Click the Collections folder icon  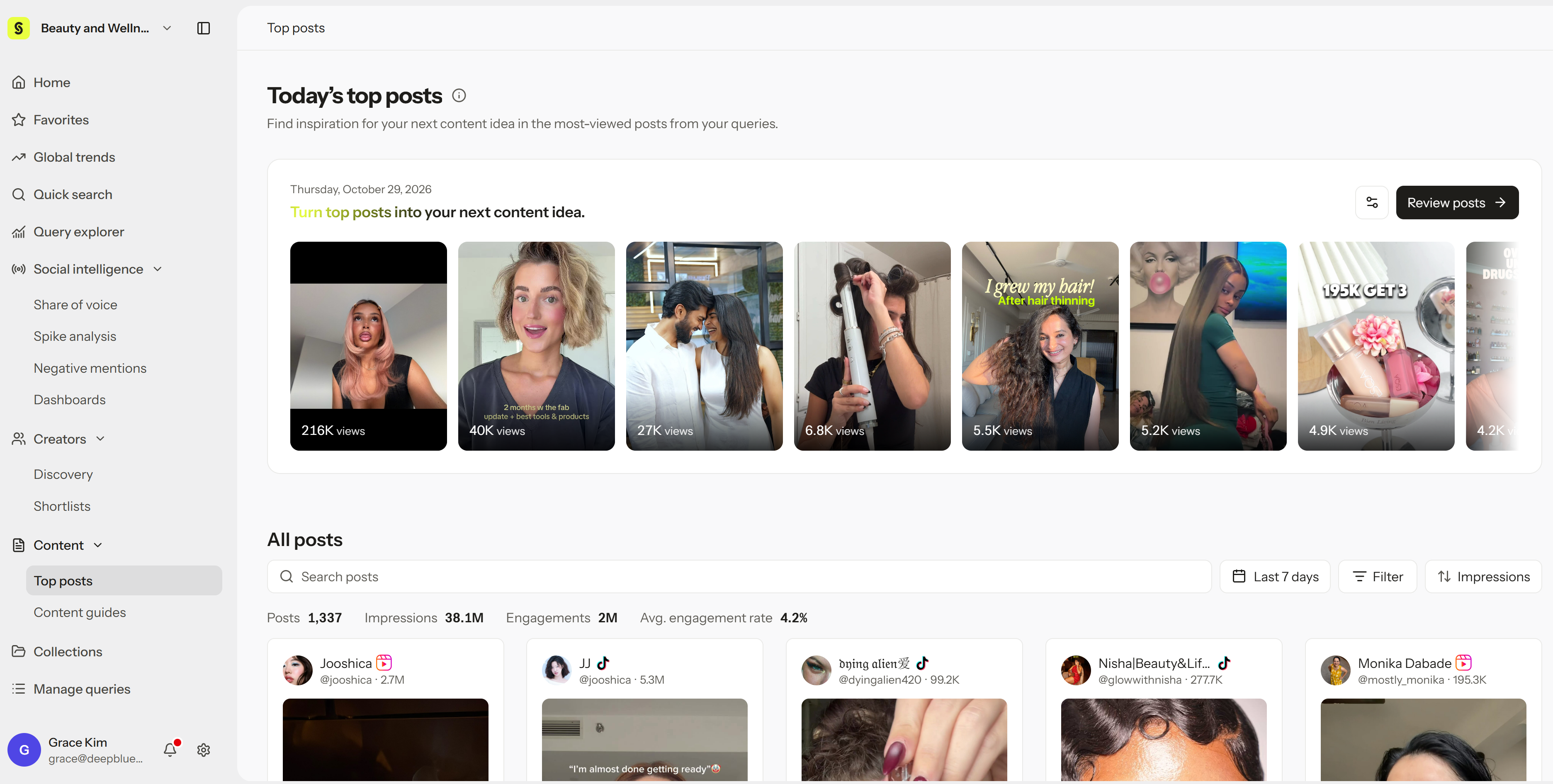[19, 651]
